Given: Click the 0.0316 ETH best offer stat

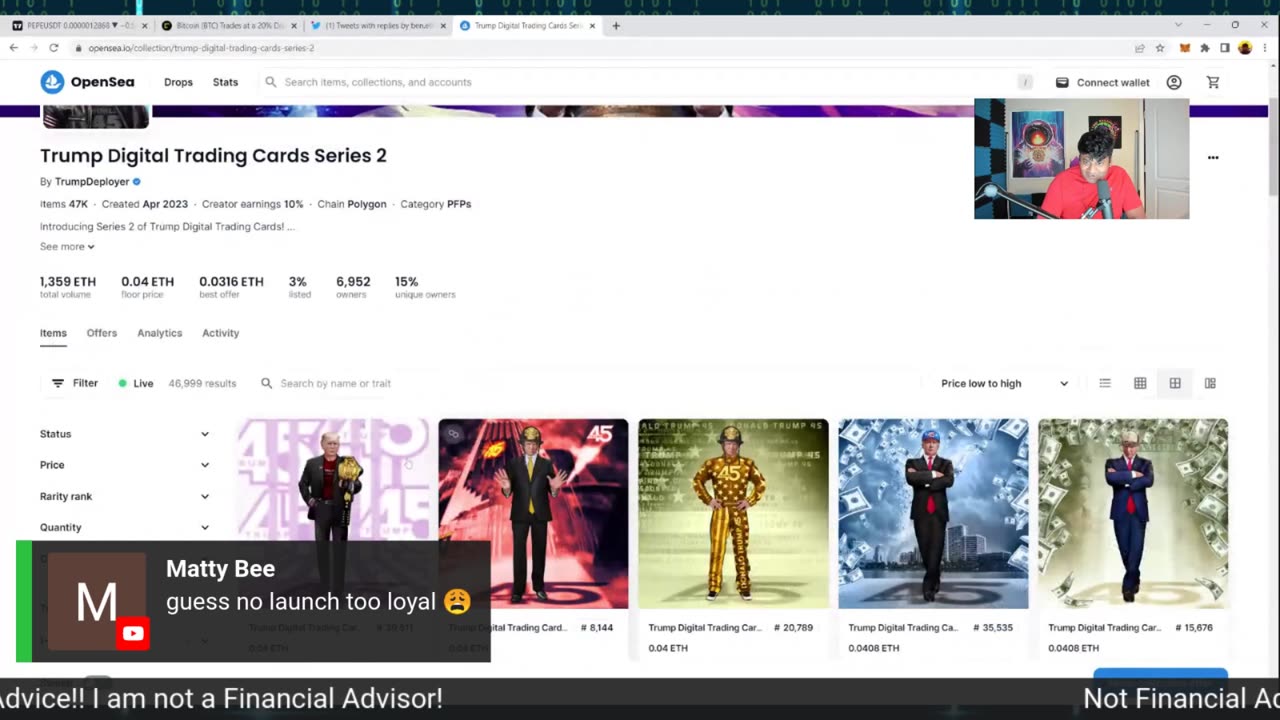Looking at the screenshot, I should point(231,287).
